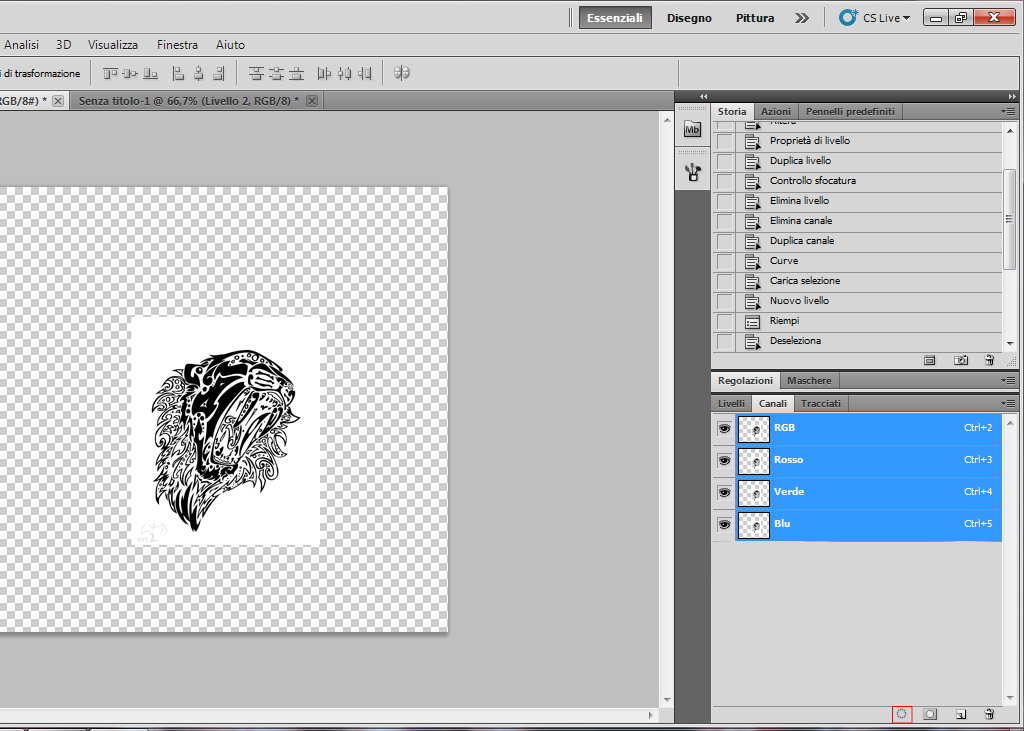Show more workspaces with double chevron

point(801,18)
